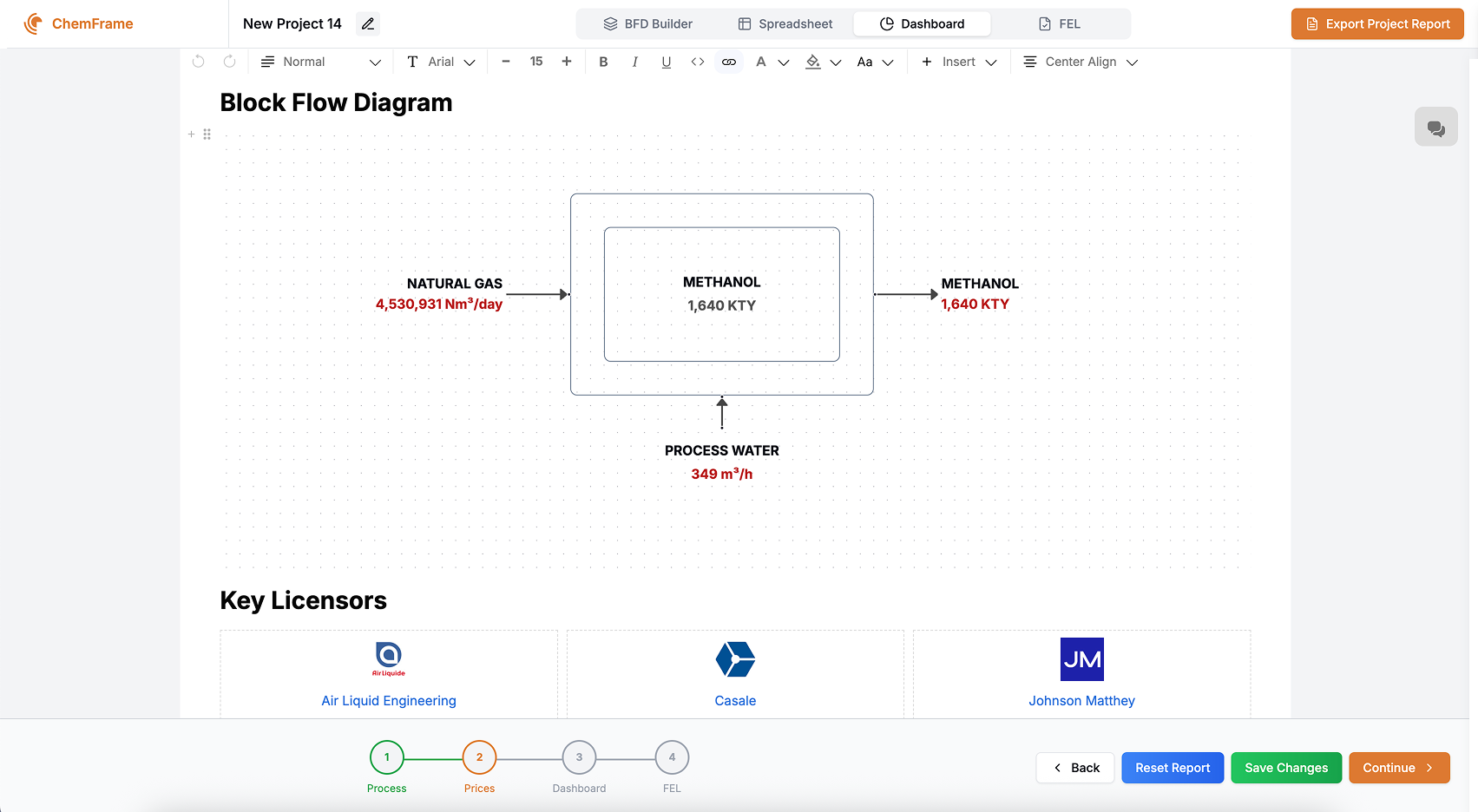Viewport: 1478px width, 812px height.
Task: Click the Reset Report button
Action: coord(1173,768)
